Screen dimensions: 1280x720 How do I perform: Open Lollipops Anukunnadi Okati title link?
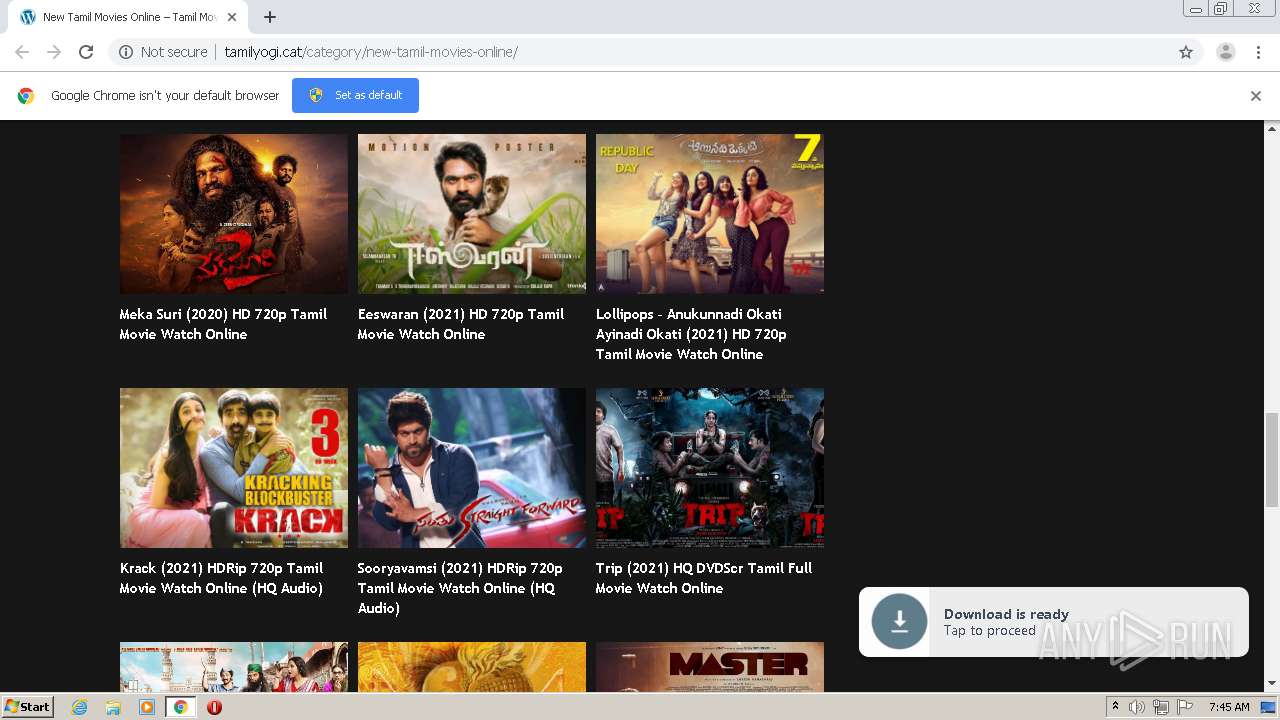click(x=691, y=334)
